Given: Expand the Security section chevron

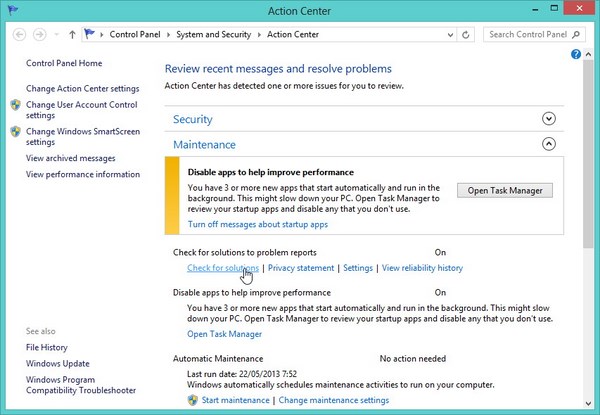Looking at the screenshot, I should (549, 119).
